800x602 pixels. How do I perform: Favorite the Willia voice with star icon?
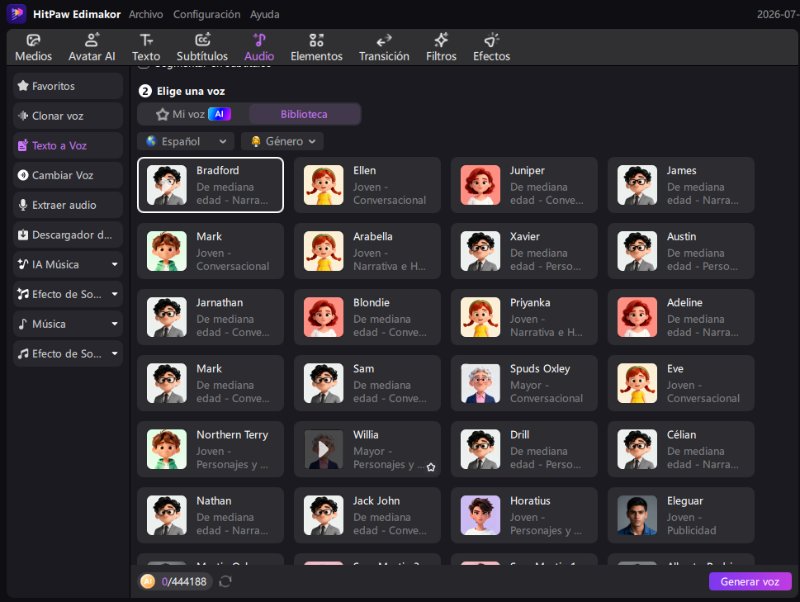[x=431, y=467]
